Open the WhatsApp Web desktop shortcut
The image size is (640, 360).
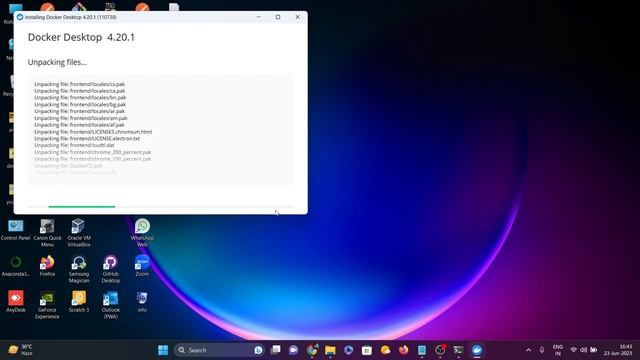[x=142, y=233]
